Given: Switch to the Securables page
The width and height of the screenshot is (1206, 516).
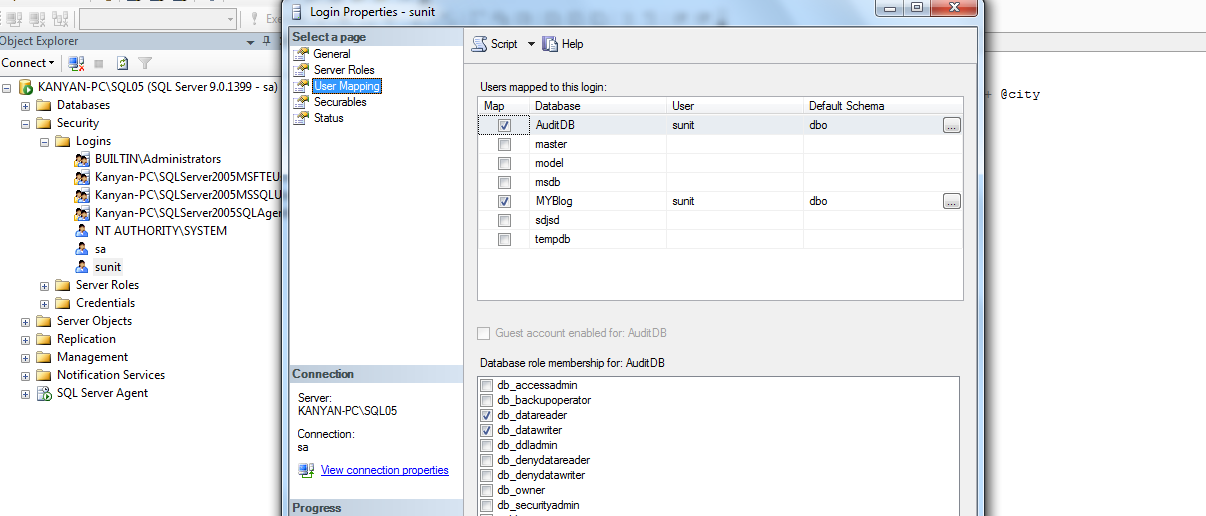Looking at the screenshot, I should click(340, 102).
